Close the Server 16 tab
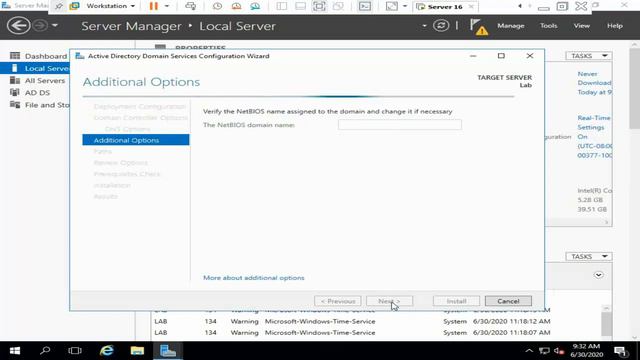The width and height of the screenshot is (640, 360). coord(471,7)
